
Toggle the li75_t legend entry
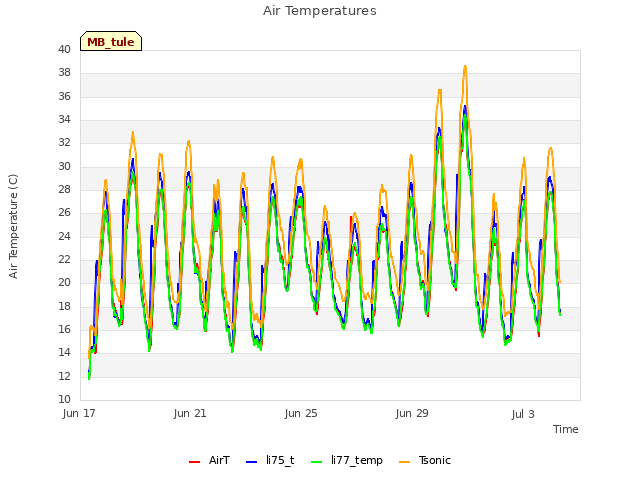coord(270,460)
